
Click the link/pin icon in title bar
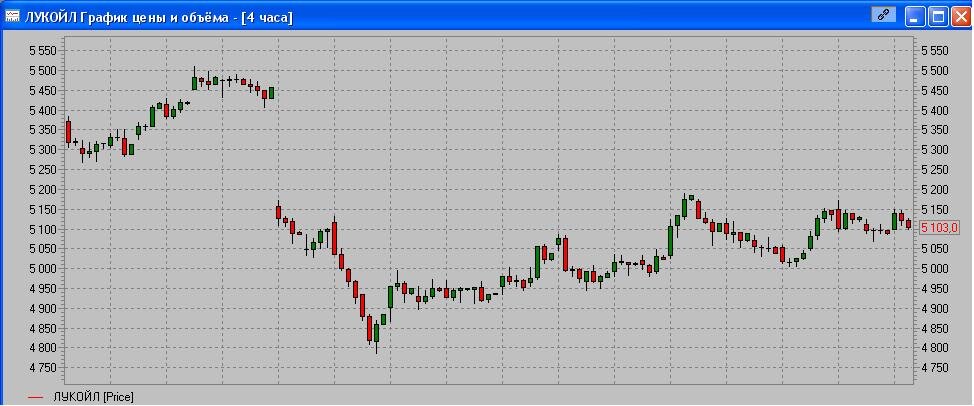883,16
